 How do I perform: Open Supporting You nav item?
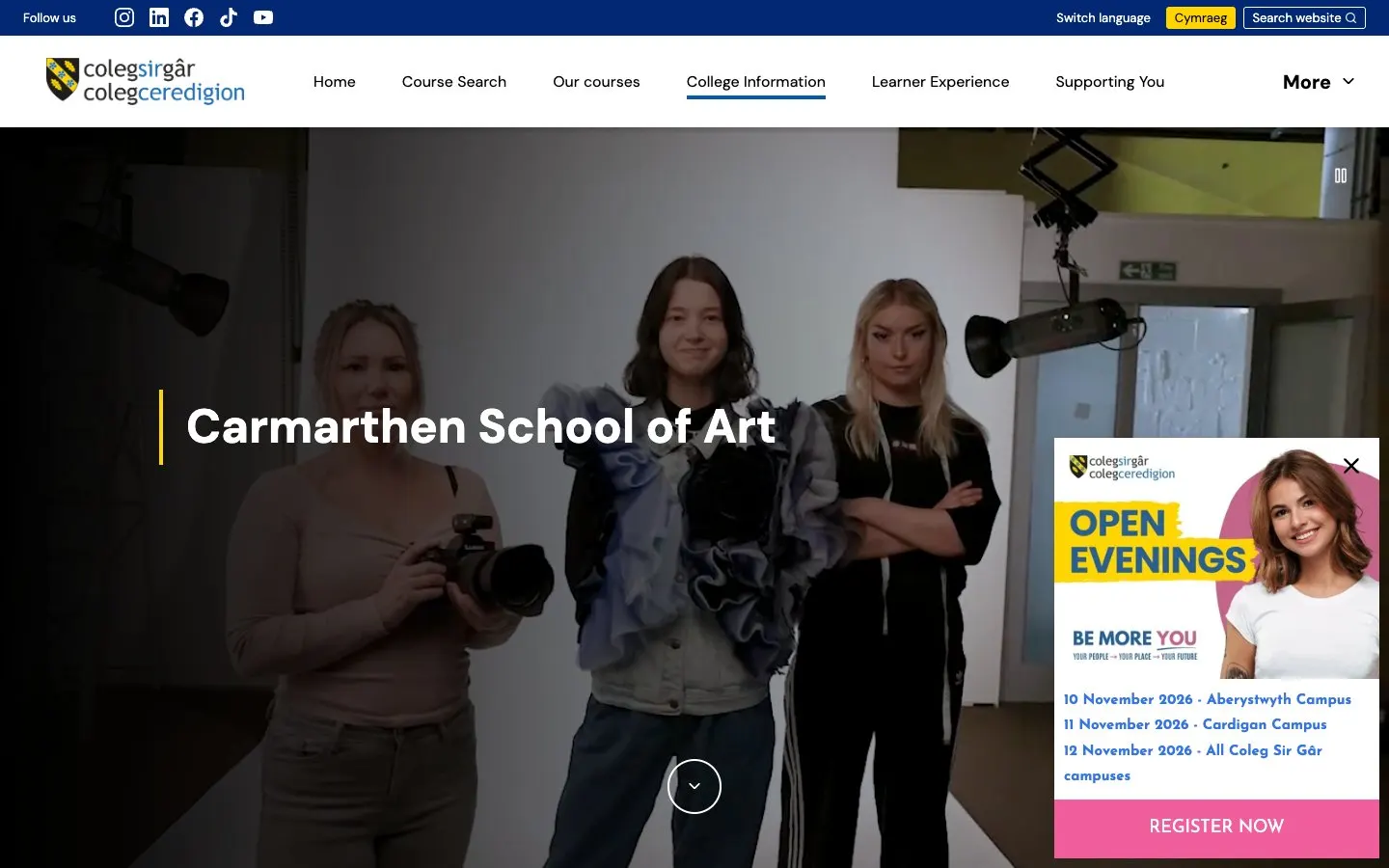(x=1110, y=82)
